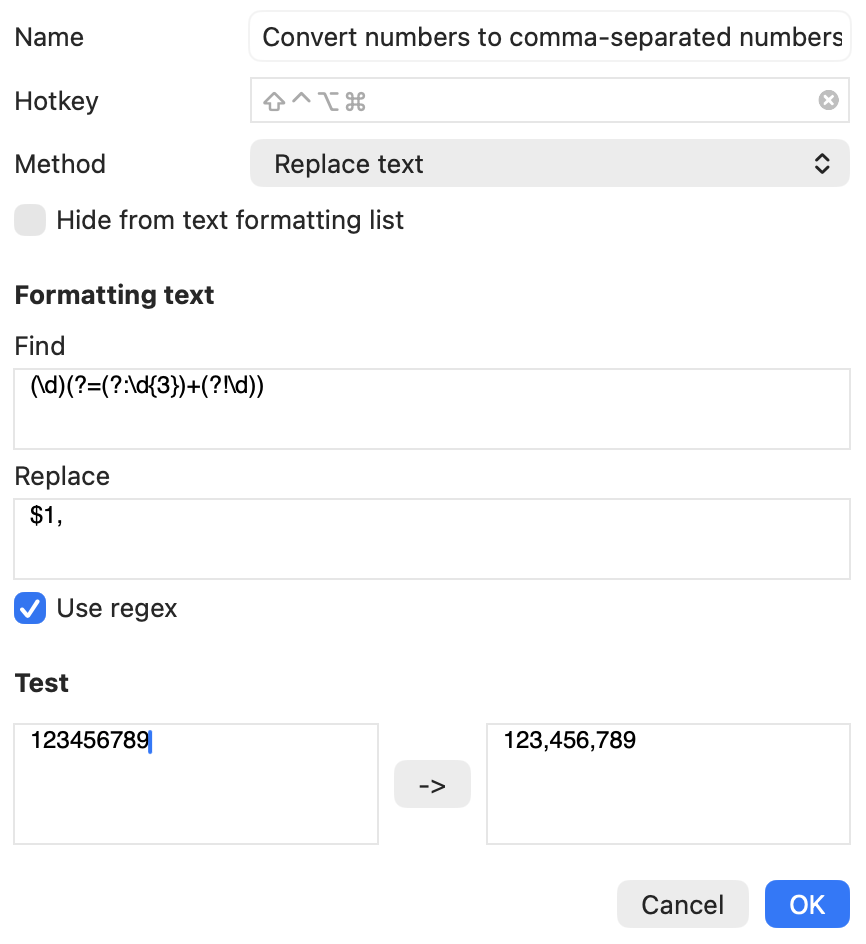Click in the Replace text box containing $1,
Image resolution: width=866 pixels, height=944 pixels.
pyautogui.click(x=432, y=539)
